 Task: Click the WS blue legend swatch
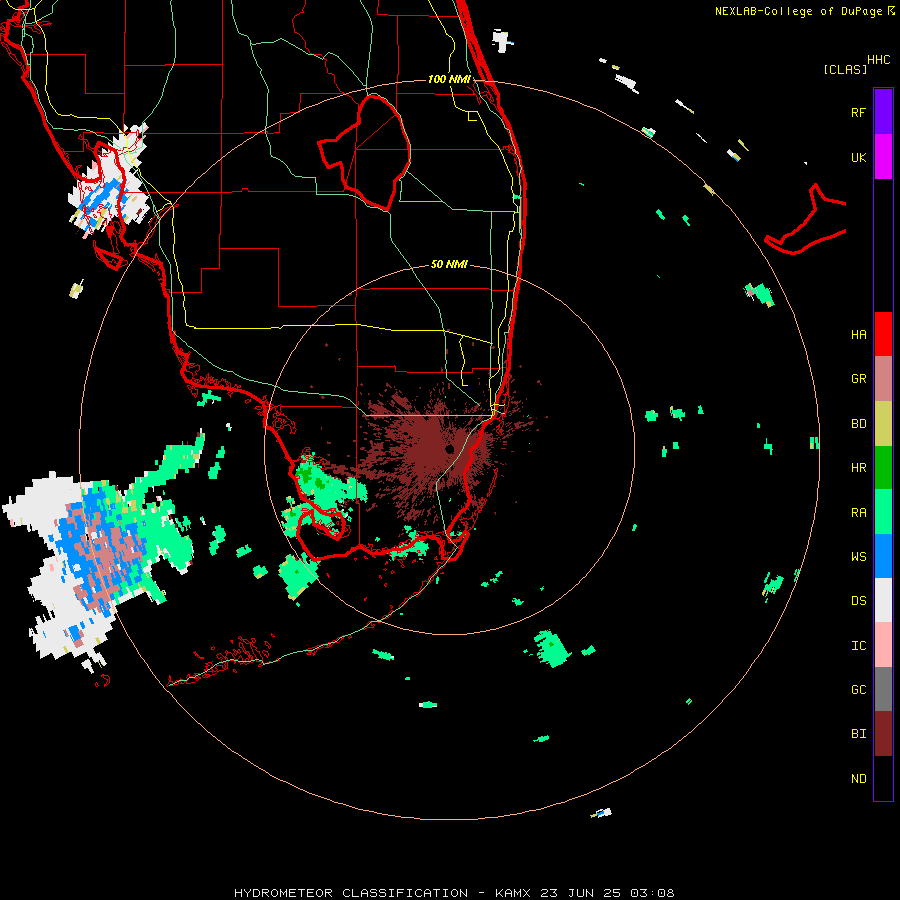(x=883, y=556)
